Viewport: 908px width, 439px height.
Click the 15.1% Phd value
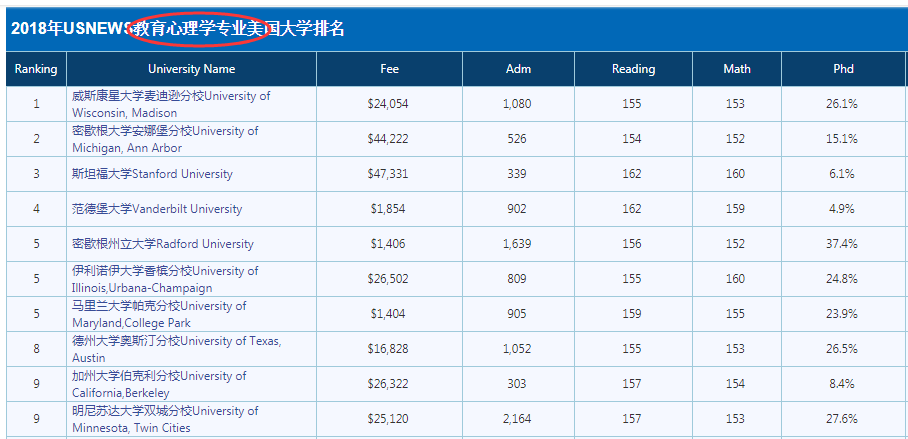[x=842, y=139]
